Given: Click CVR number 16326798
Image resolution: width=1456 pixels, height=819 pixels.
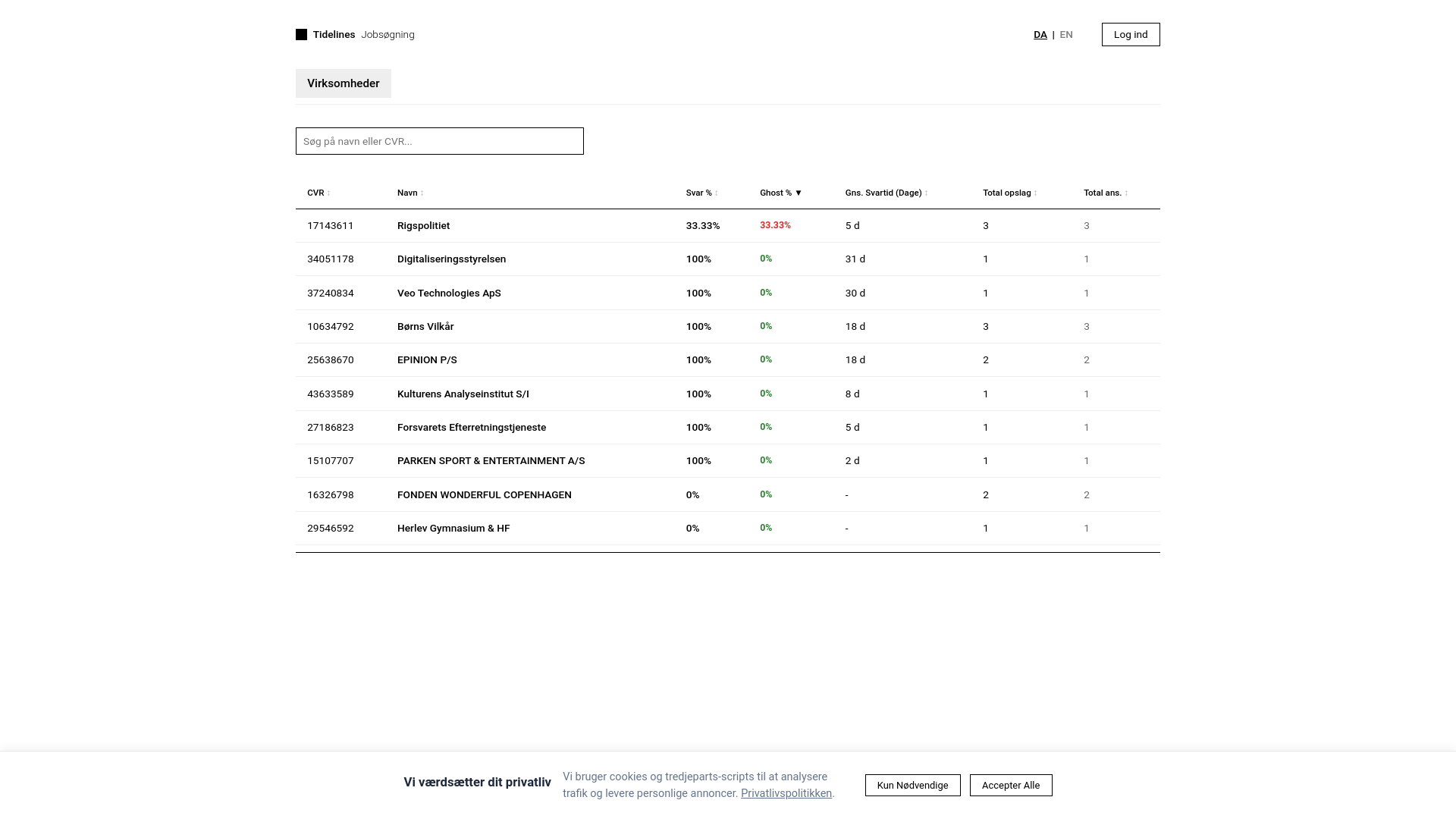Looking at the screenshot, I should click(x=331, y=495).
